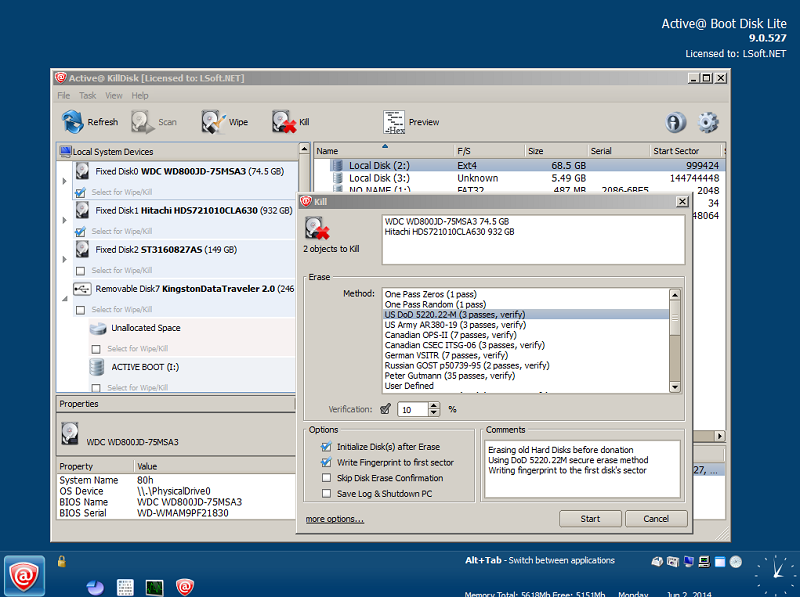Image resolution: width=800 pixels, height=597 pixels.
Task: Click the Refresh toolbar icon
Action: click(x=72, y=122)
